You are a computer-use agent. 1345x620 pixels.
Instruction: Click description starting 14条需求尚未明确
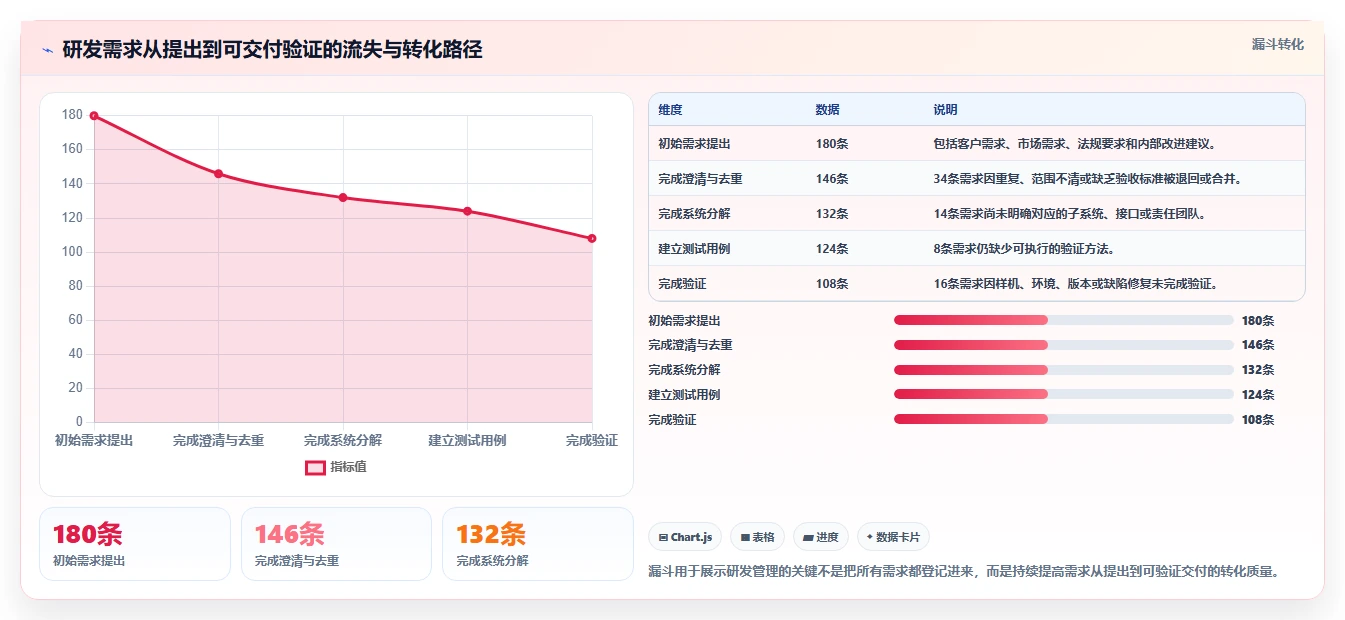(x=1070, y=214)
